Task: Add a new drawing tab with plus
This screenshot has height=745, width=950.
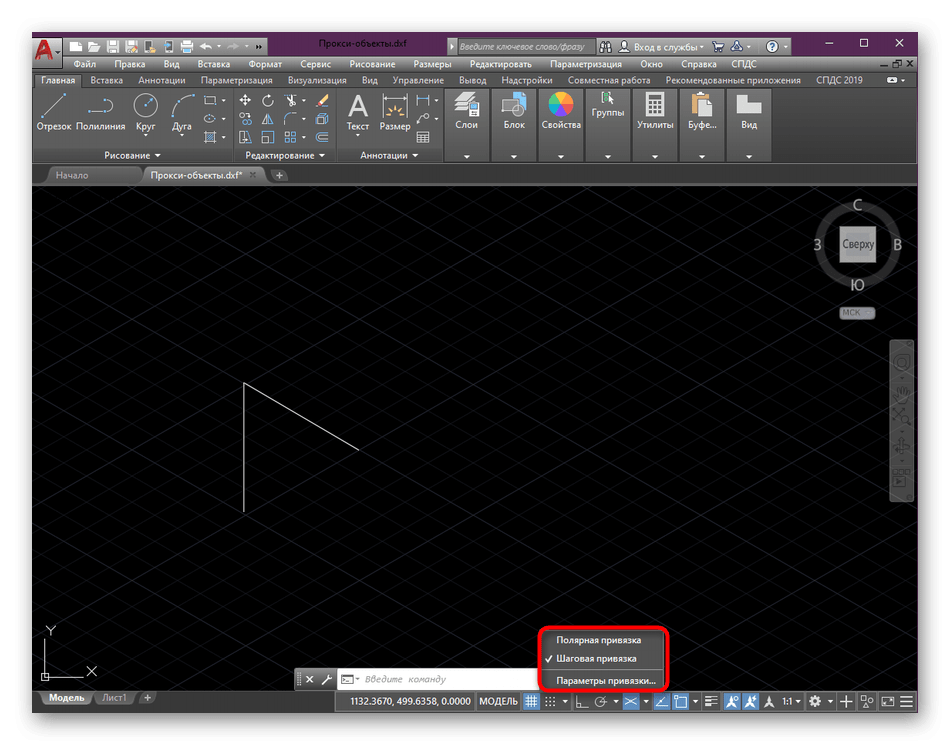Action: (279, 175)
